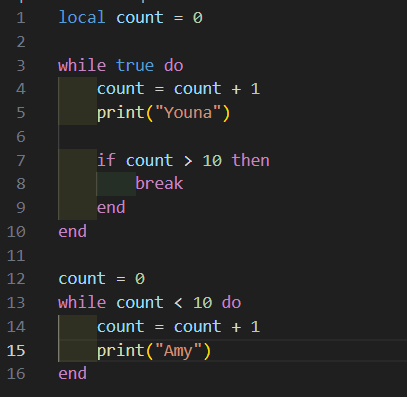Click the 'end' keyword on line 16
This screenshot has height=397, width=407.
click(73, 373)
